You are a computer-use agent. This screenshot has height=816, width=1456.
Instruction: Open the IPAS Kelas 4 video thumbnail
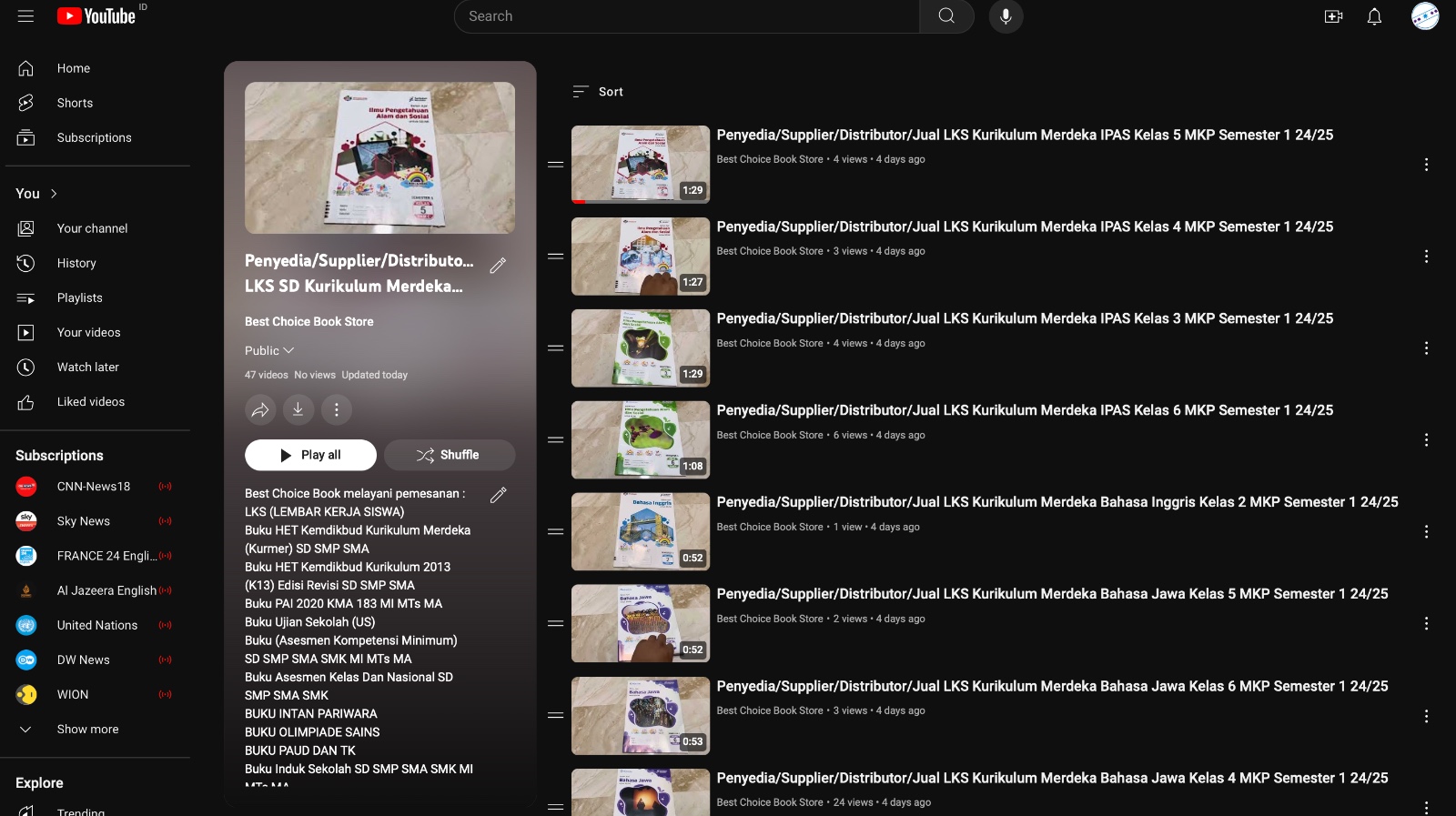640,257
